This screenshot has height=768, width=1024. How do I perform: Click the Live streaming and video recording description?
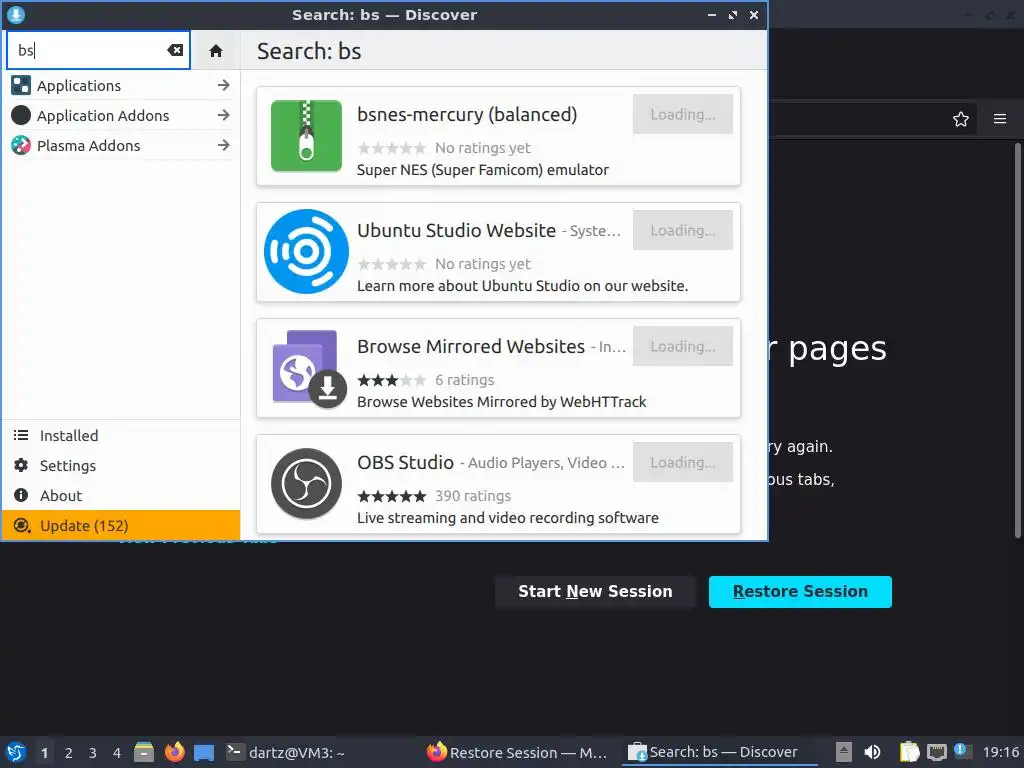[x=507, y=518]
